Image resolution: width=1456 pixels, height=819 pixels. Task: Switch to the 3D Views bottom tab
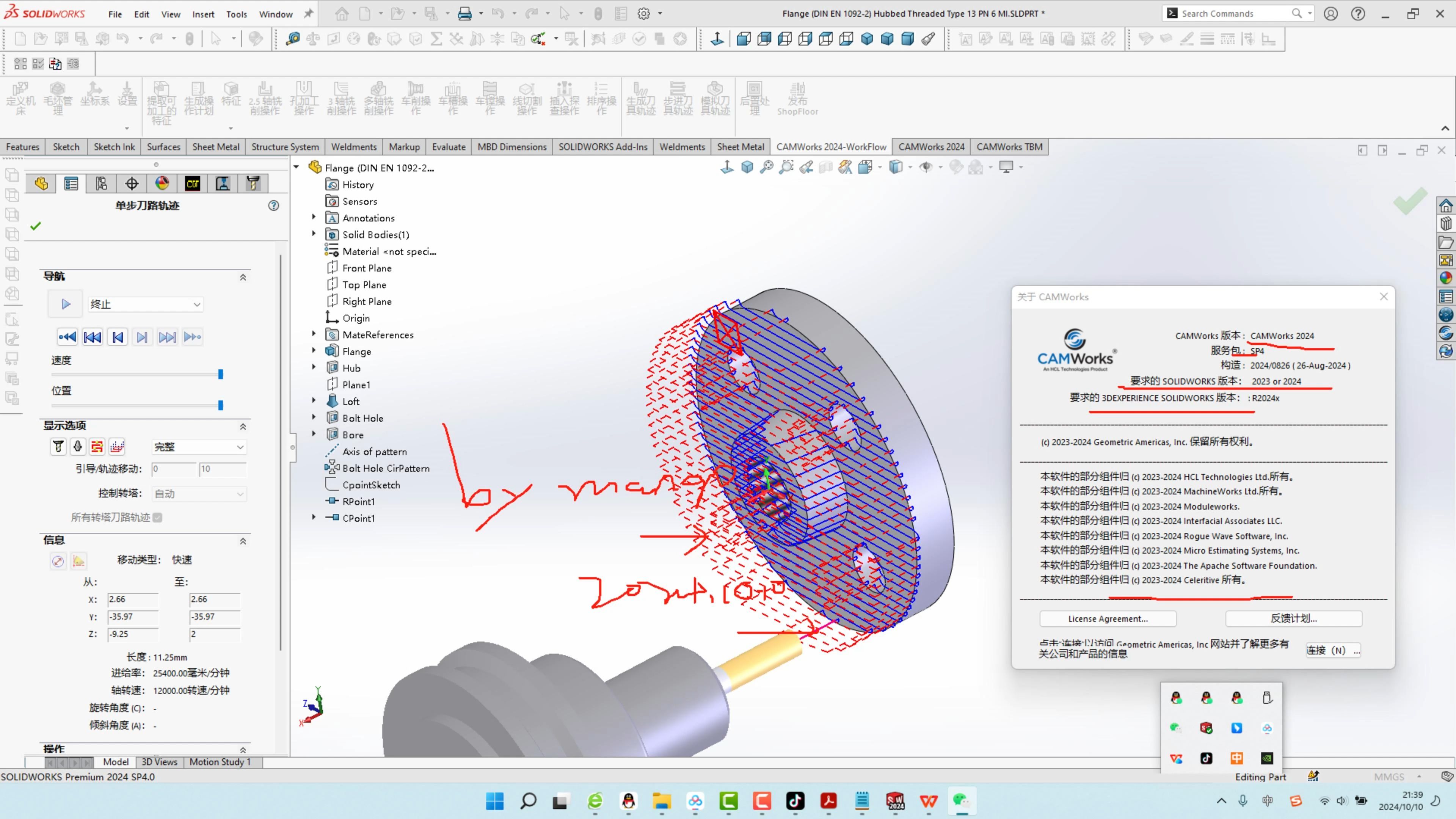coord(159,762)
